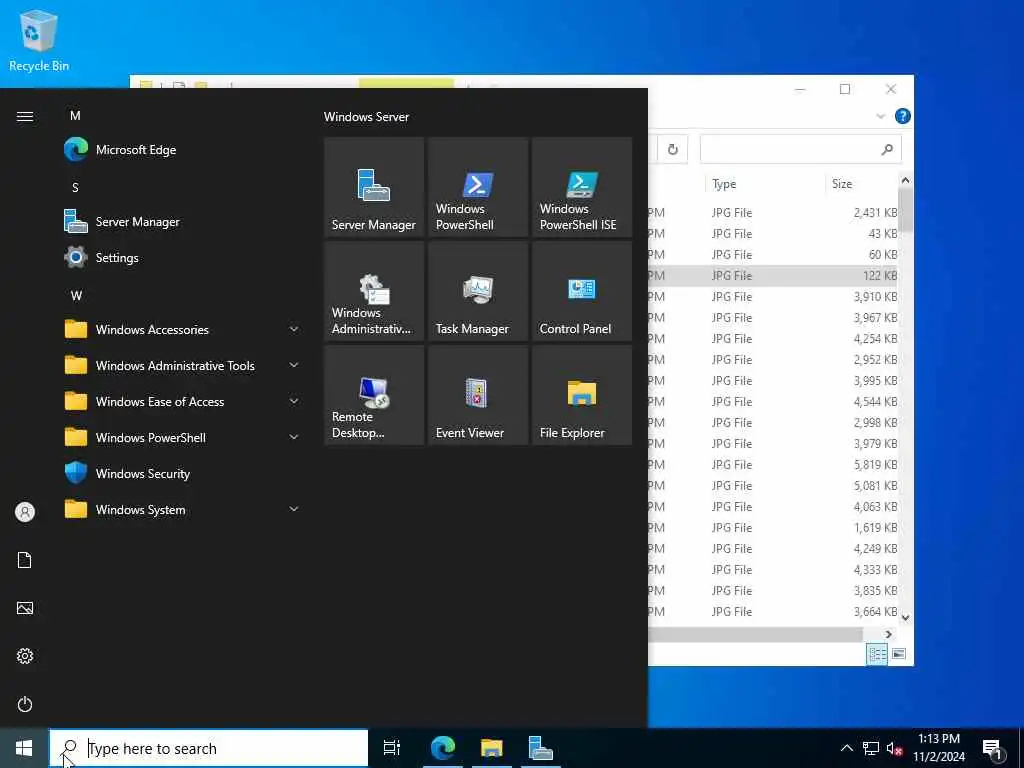Jump to letter S in the app list
The width and height of the screenshot is (1024, 768).
(75, 187)
